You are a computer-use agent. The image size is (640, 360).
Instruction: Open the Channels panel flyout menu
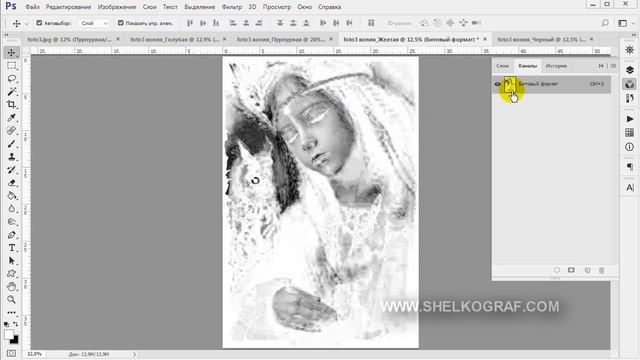click(613, 66)
